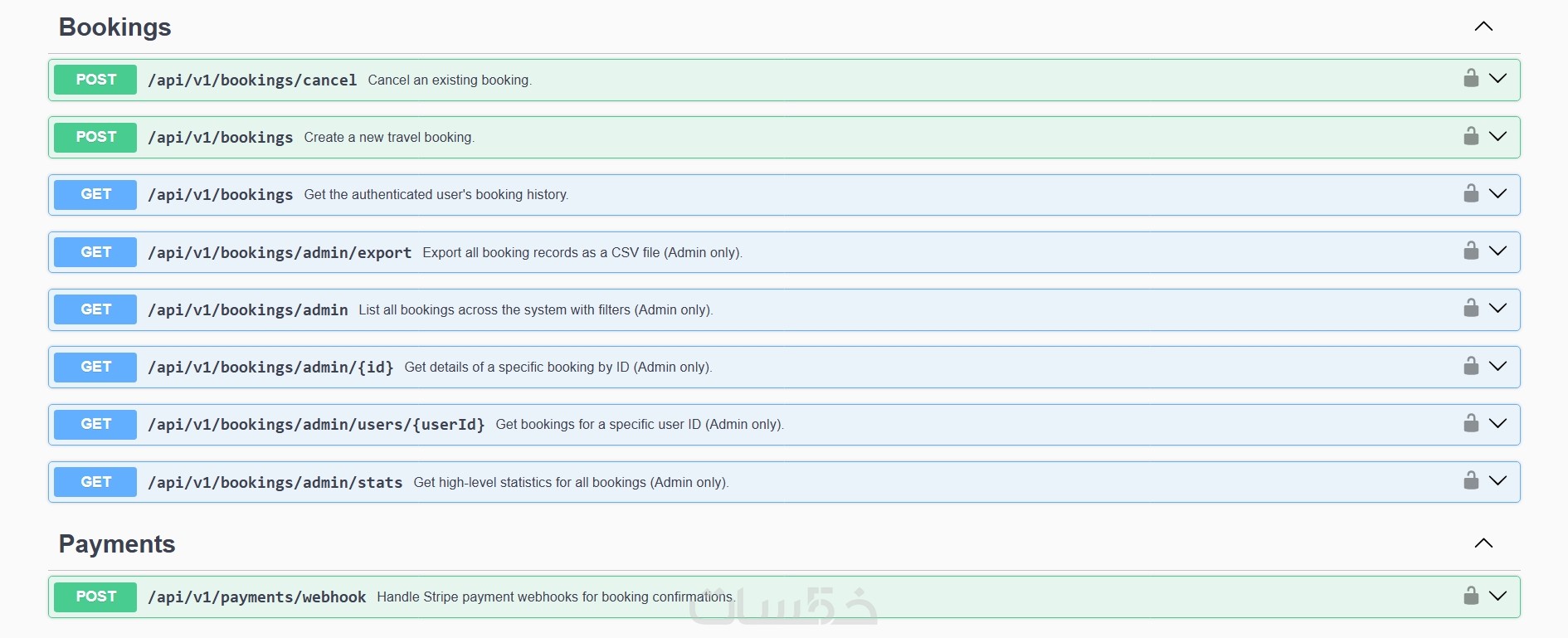Viewport: 1568px width, 638px height.
Task: Click lock icon for admin users/{userId} endpoint
Action: point(1471,424)
